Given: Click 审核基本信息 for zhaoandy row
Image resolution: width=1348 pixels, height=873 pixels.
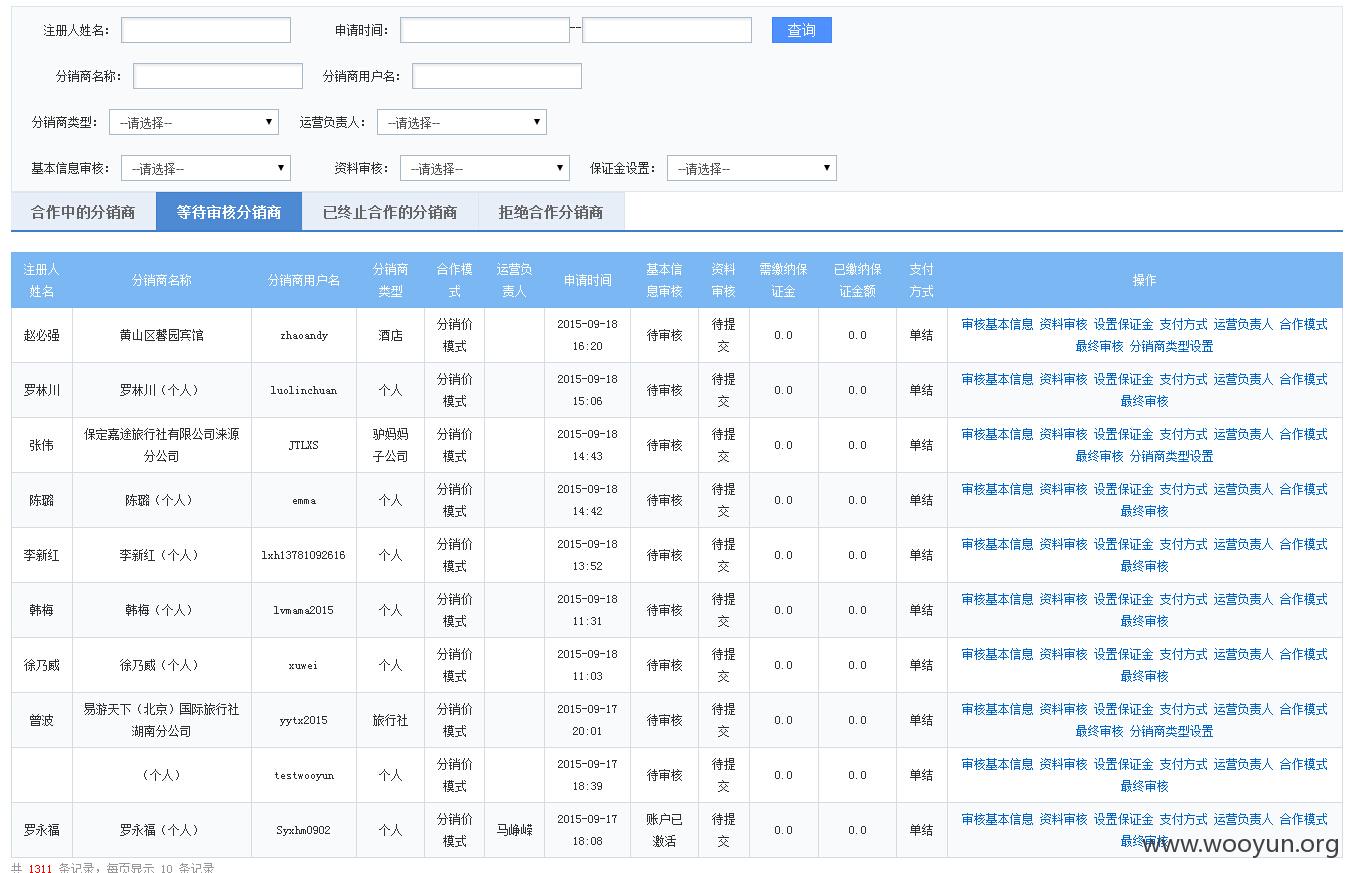Looking at the screenshot, I should pyautogui.click(x=997, y=324).
